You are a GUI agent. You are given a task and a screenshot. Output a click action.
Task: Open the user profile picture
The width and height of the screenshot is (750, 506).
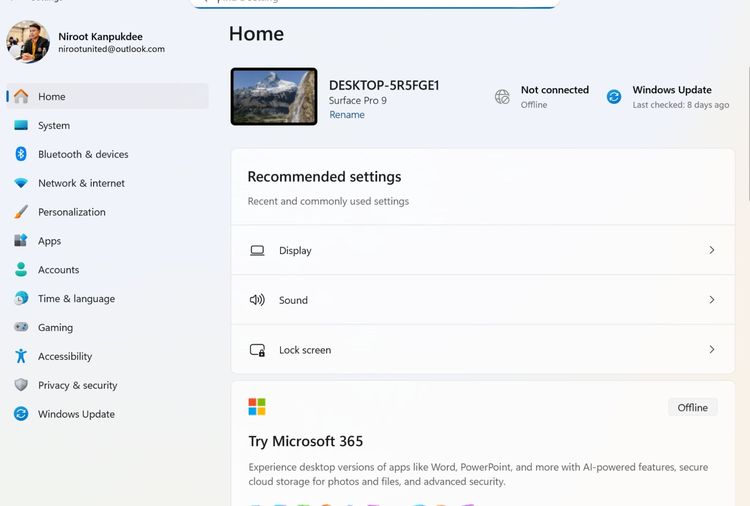(x=28, y=42)
